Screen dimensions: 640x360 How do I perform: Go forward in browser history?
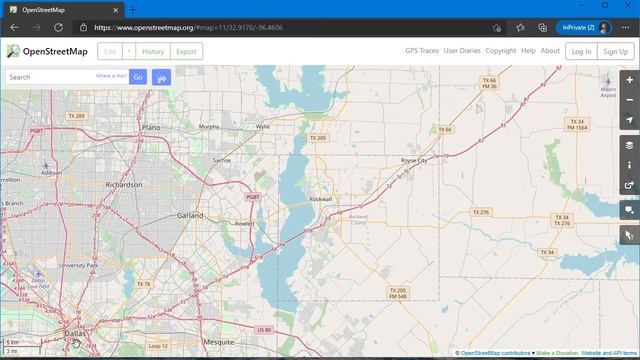click(x=37, y=28)
